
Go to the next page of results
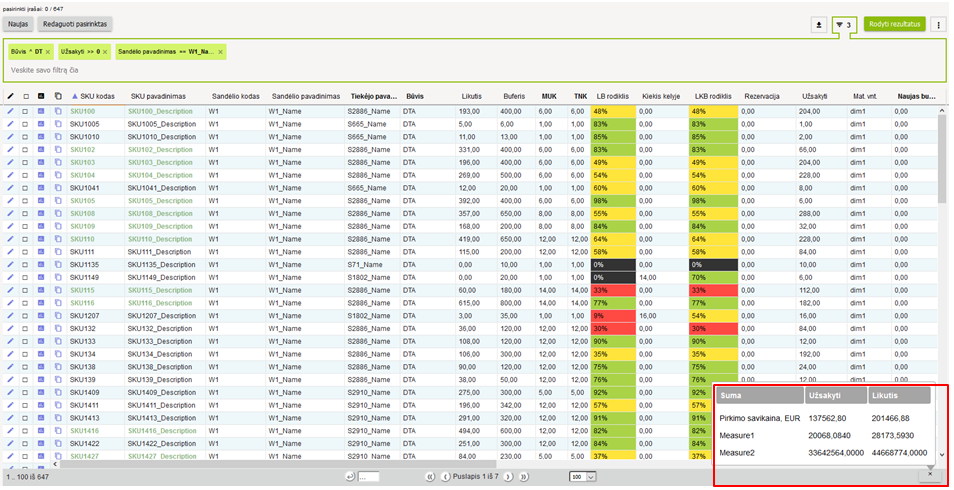pos(508,477)
